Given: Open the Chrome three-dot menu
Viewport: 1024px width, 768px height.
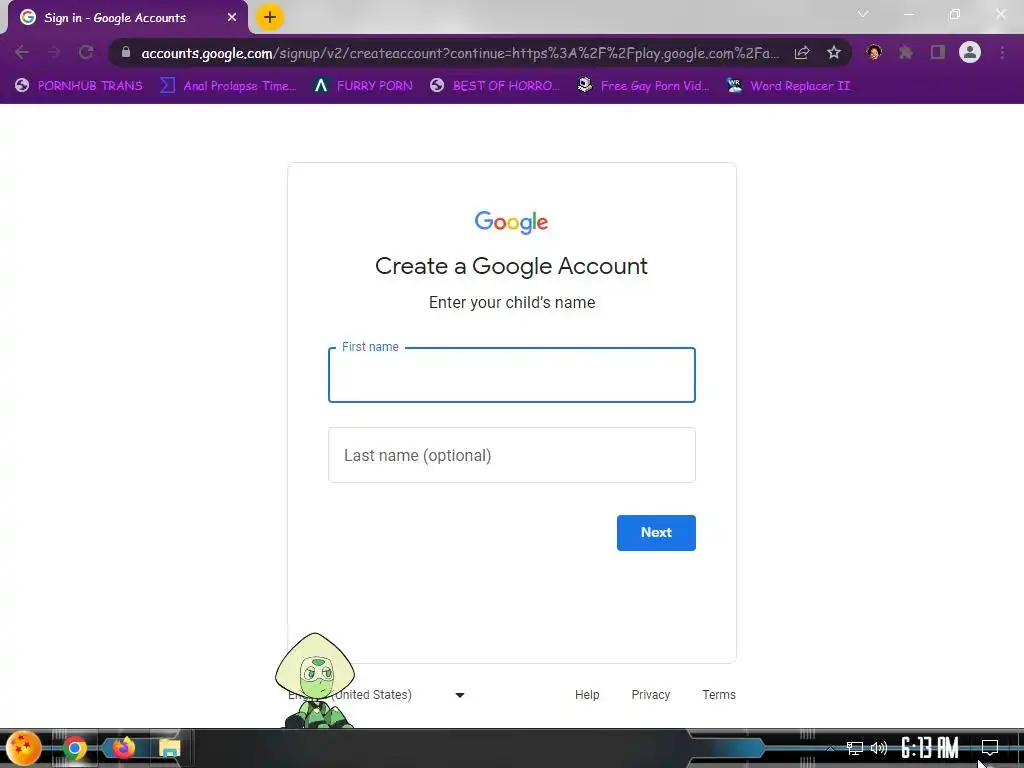Looking at the screenshot, I should (1002, 52).
